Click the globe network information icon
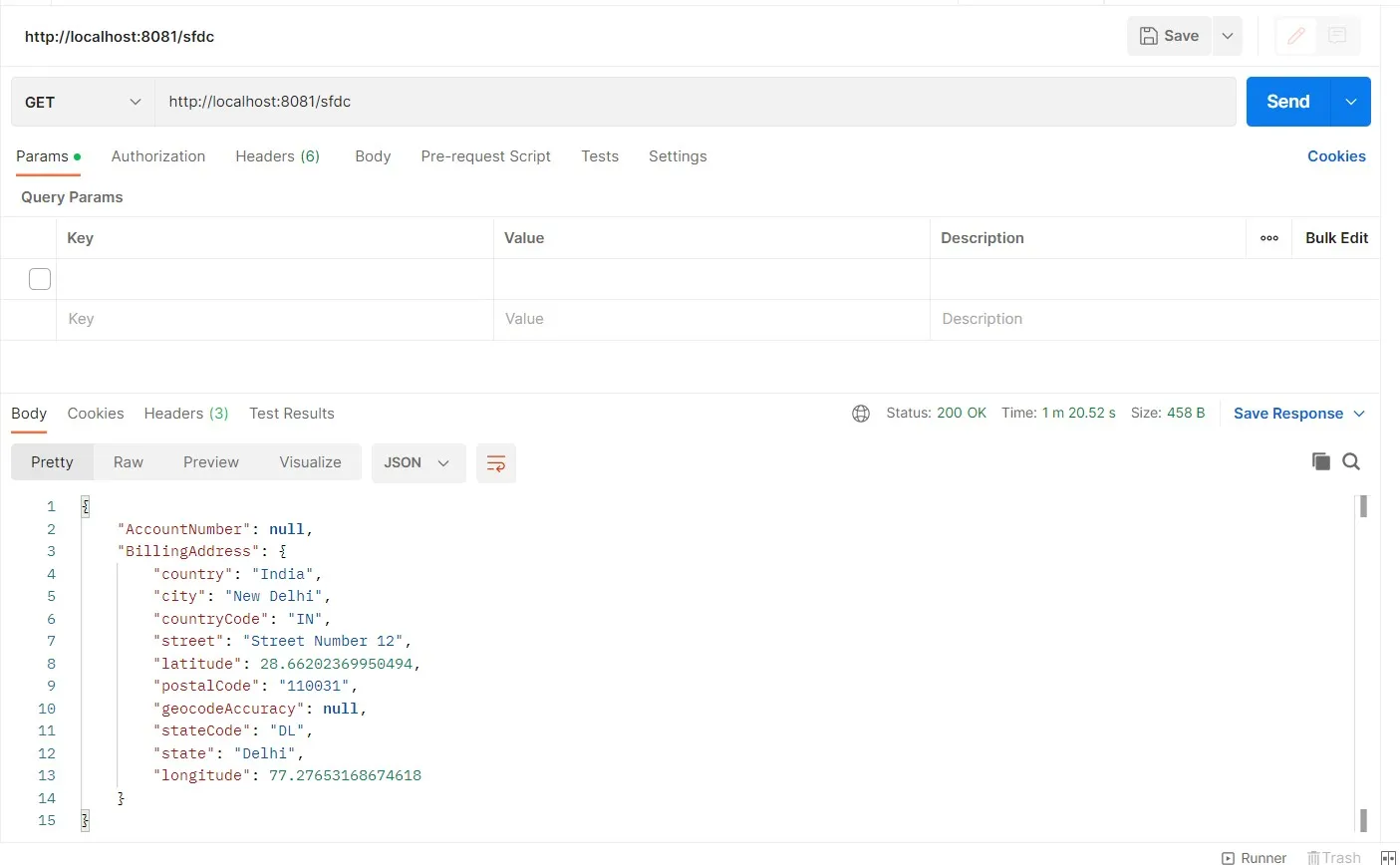Viewport: 1400px width, 865px height. pos(861,414)
